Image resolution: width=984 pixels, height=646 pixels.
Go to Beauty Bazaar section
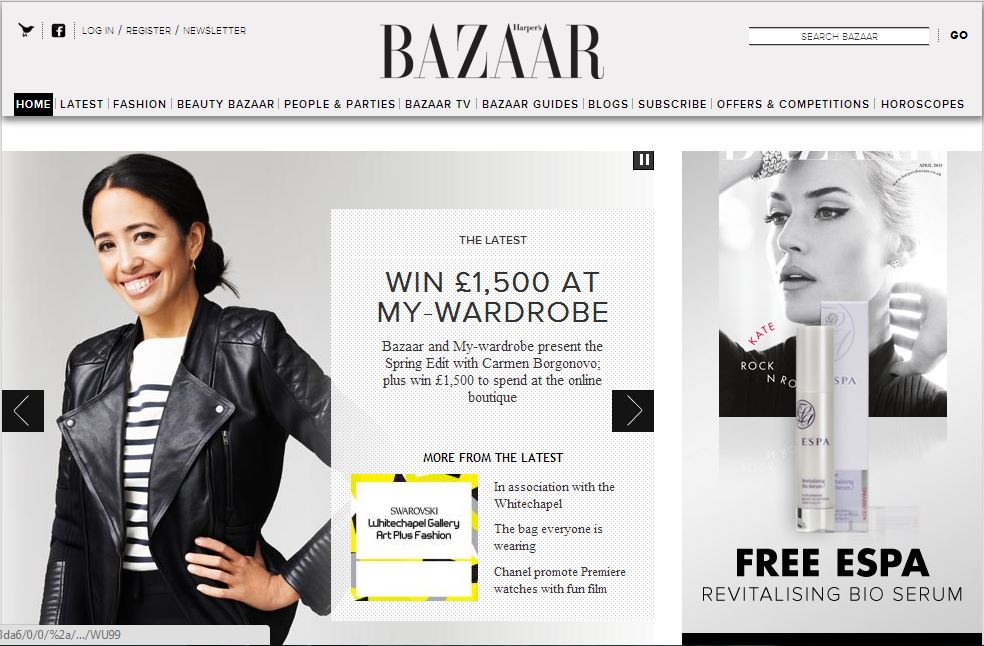[x=225, y=104]
